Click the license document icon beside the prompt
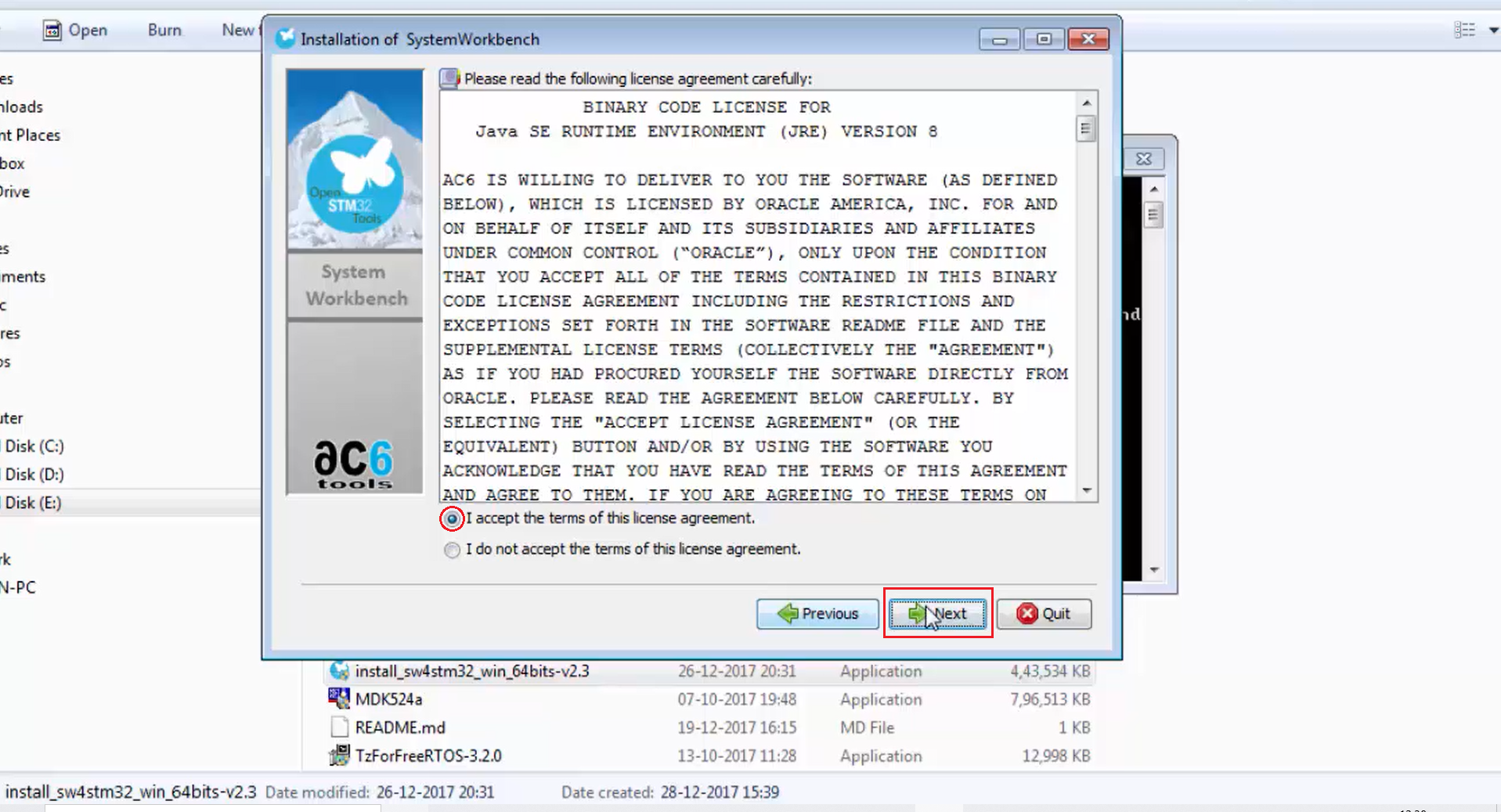The height and width of the screenshot is (812, 1501). coord(449,78)
